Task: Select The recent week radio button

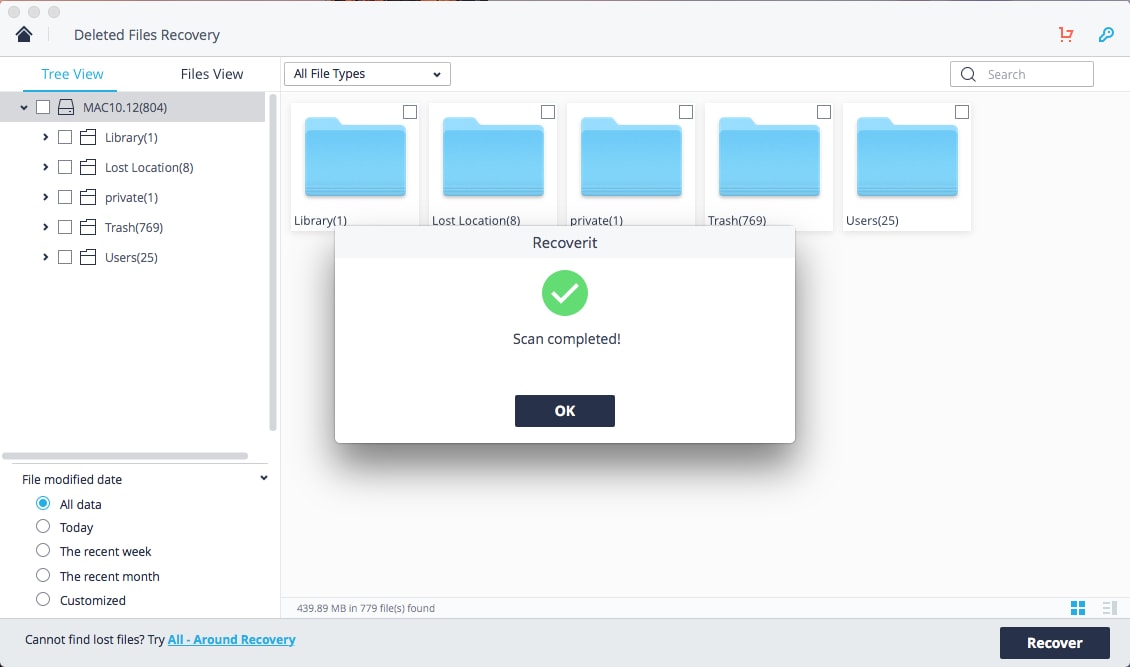Action: [43, 550]
